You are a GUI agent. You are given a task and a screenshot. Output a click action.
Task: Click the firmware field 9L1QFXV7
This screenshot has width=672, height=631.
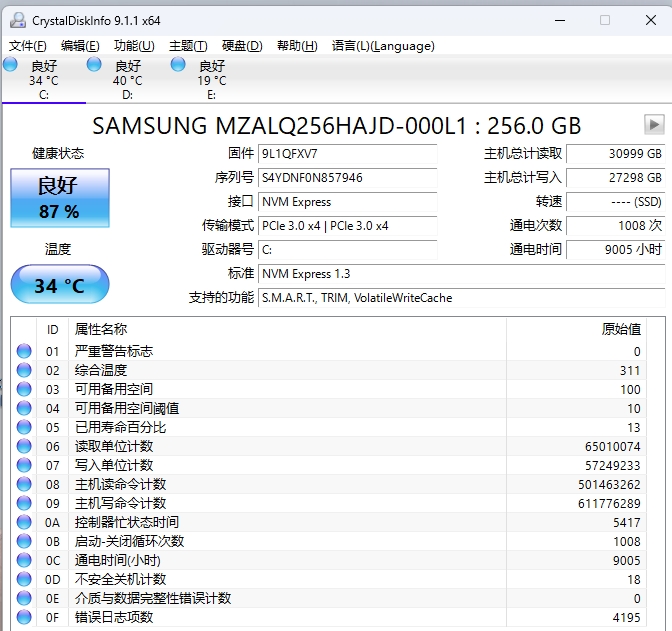(x=348, y=154)
